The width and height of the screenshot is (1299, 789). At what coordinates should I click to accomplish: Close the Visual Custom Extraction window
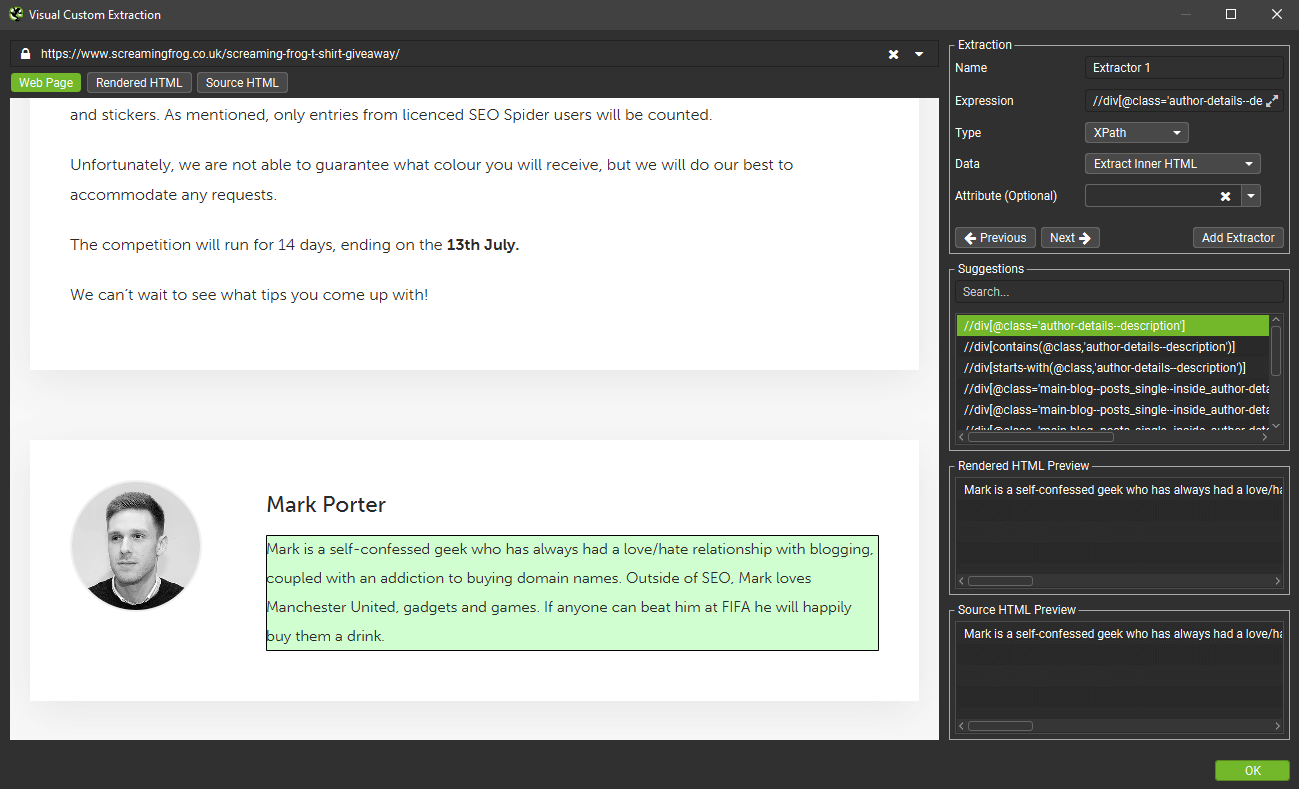[1277, 15]
